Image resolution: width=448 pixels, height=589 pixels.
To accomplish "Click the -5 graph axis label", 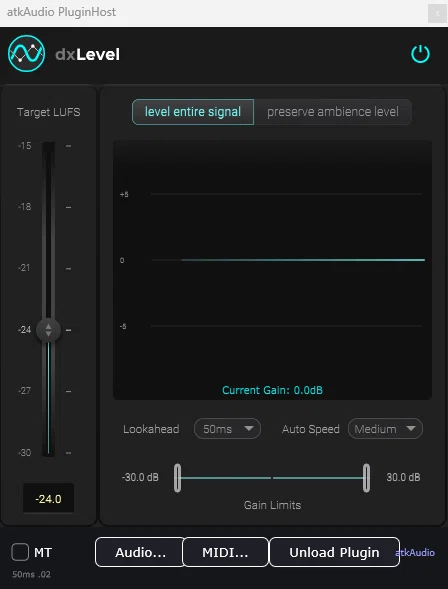I will [123, 326].
